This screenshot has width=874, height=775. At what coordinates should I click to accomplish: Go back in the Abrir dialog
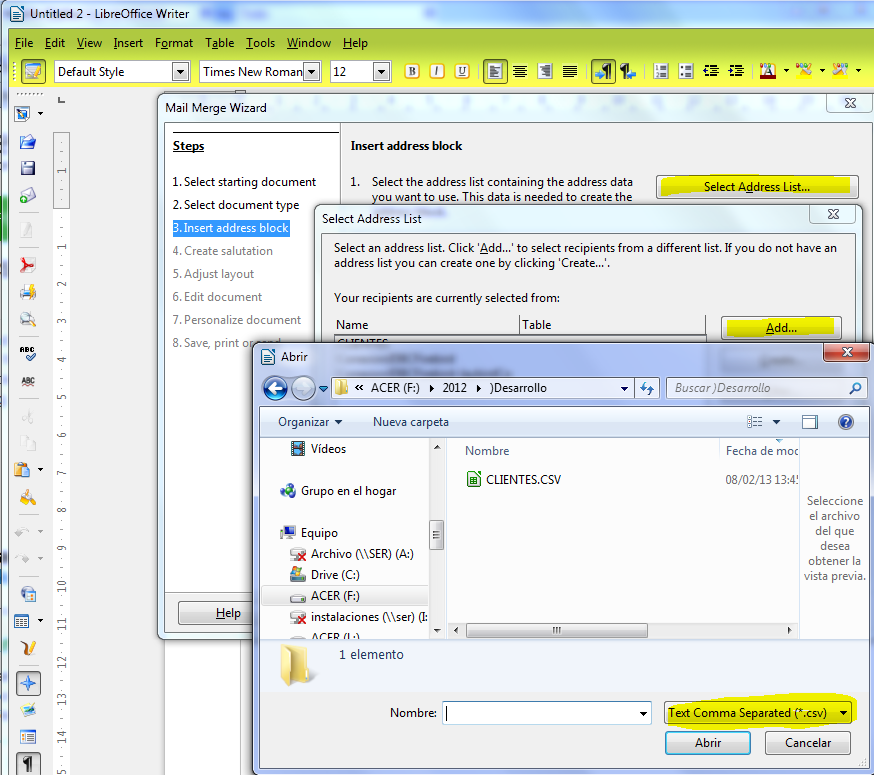tap(275, 389)
